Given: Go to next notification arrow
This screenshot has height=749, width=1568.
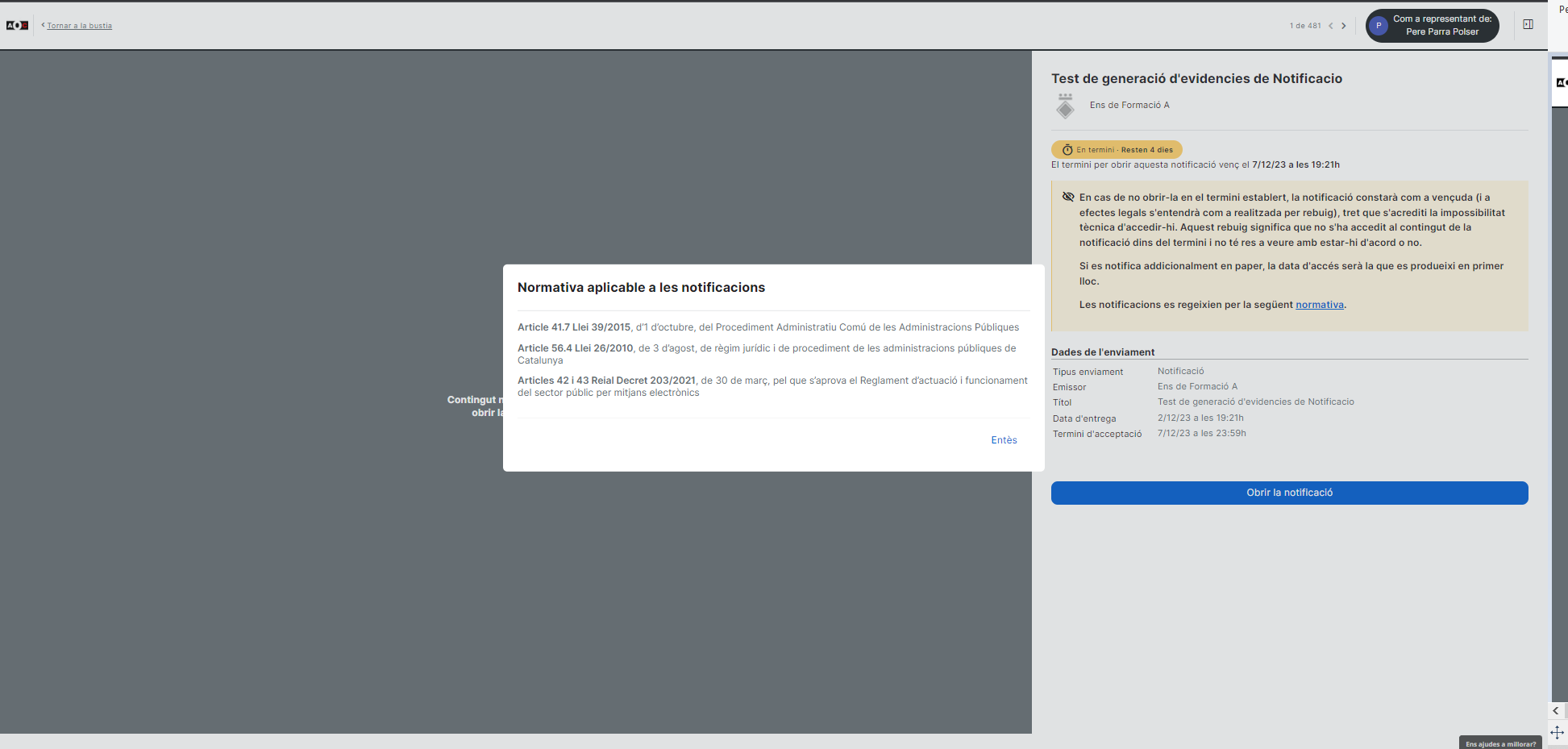Looking at the screenshot, I should [1344, 26].
